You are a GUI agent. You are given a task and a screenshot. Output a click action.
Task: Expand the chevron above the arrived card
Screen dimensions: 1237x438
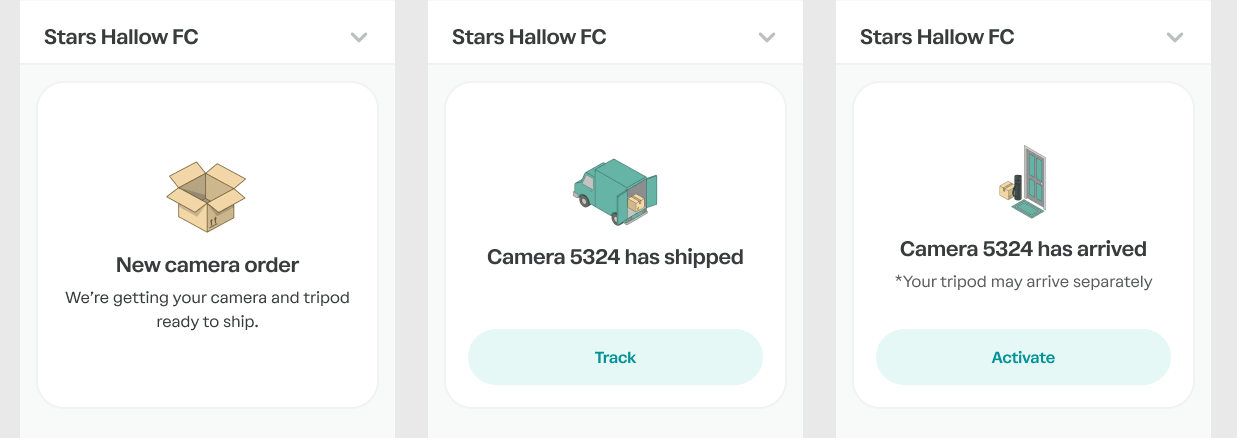[1175, 38]
